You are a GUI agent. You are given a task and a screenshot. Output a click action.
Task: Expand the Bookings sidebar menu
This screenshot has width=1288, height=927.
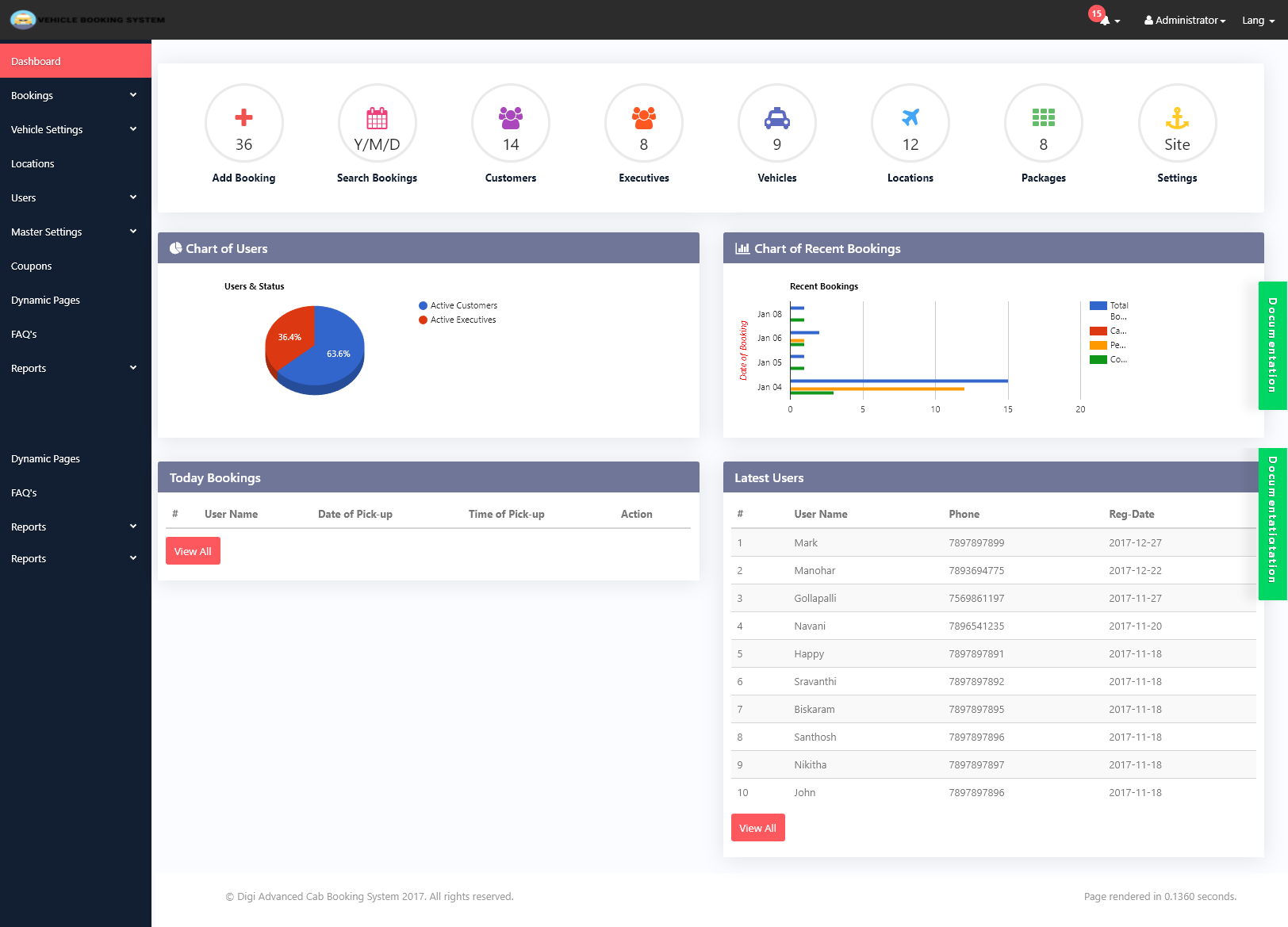(75, 95)
